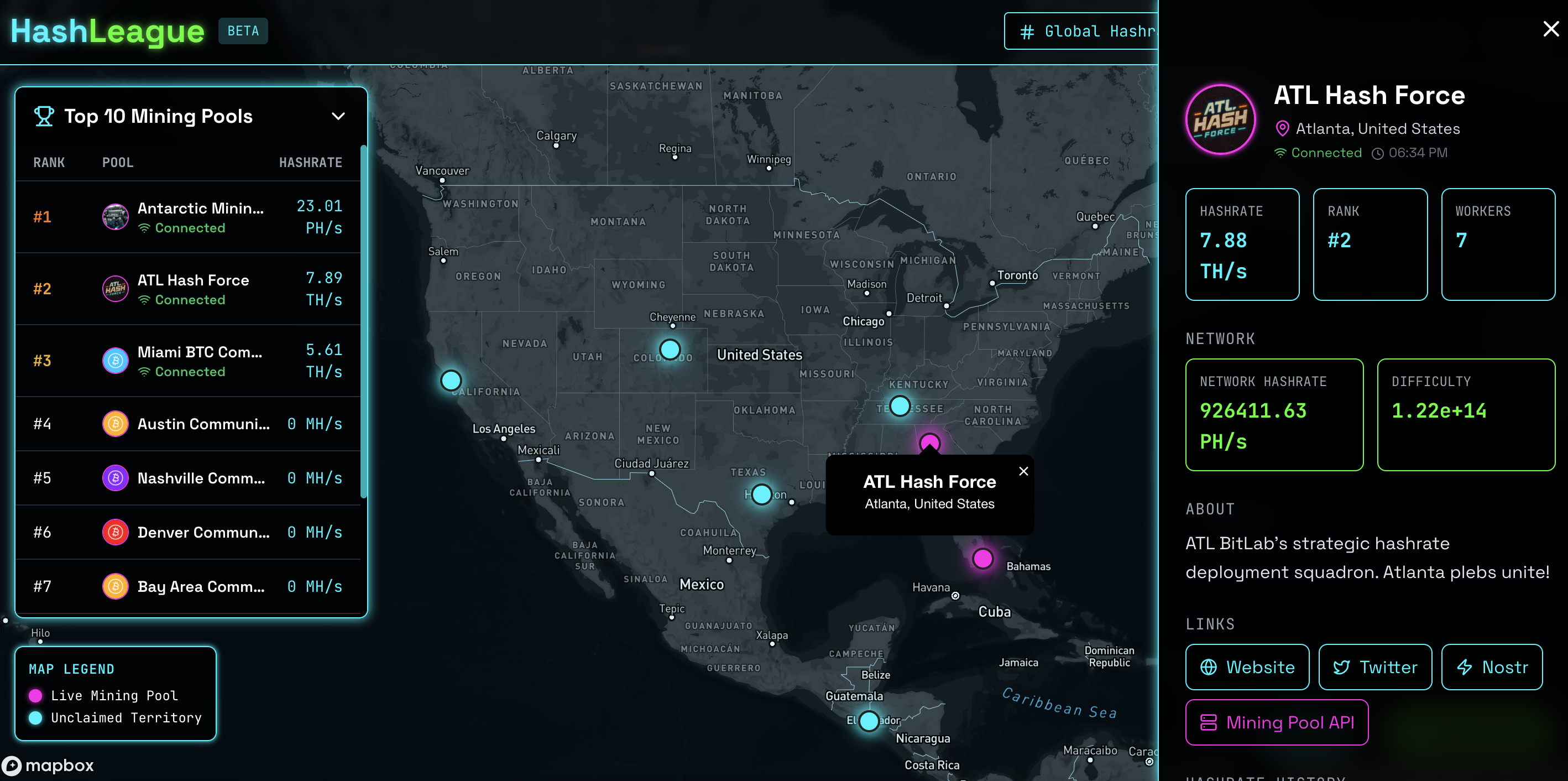
Task: Click the cyan Colorado territory map marker
Action: tap(670, 350)
